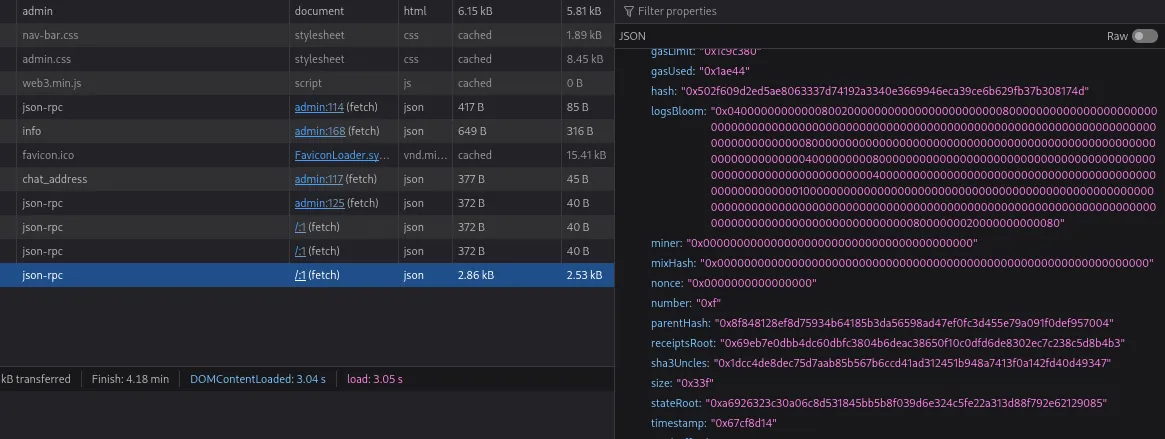1165x439 pixels.
Task: Click the hash property value
Action: (x=885, y=91)
